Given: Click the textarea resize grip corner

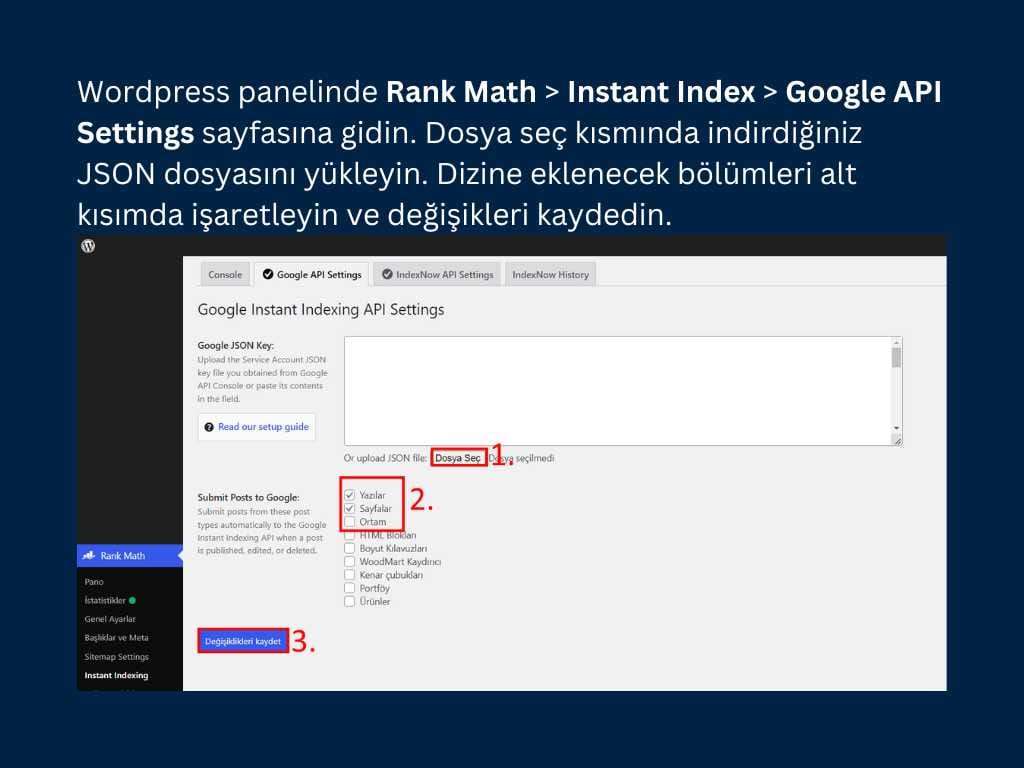Looking at the screenshot, I should click(897, 441).
